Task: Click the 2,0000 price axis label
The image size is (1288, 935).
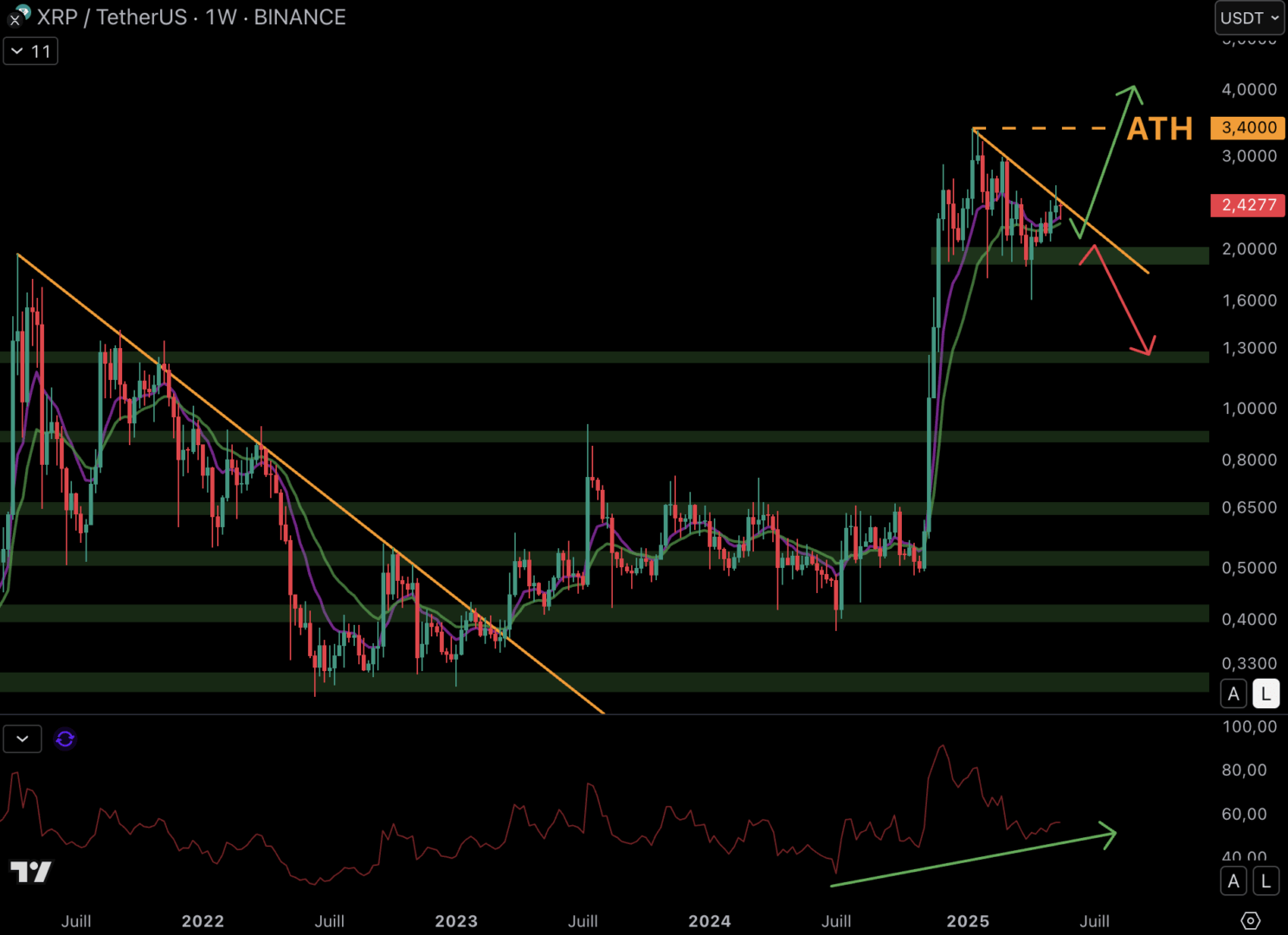Action: pos(1249,248)
